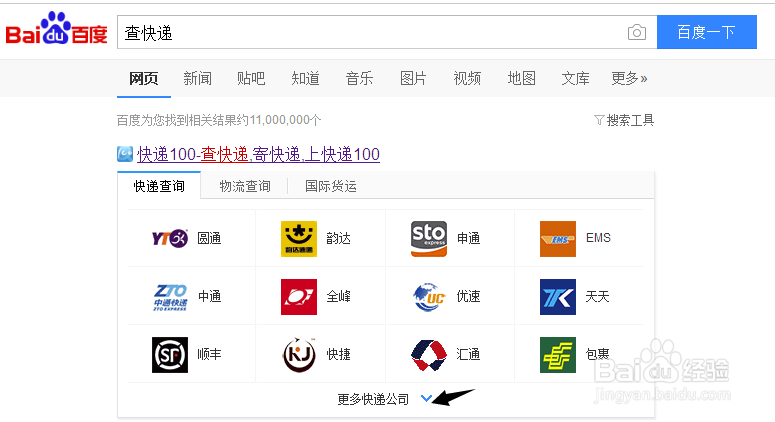Click the 优速 company name
The height and width of the screenshot is (422, 775).
point(468,296)
